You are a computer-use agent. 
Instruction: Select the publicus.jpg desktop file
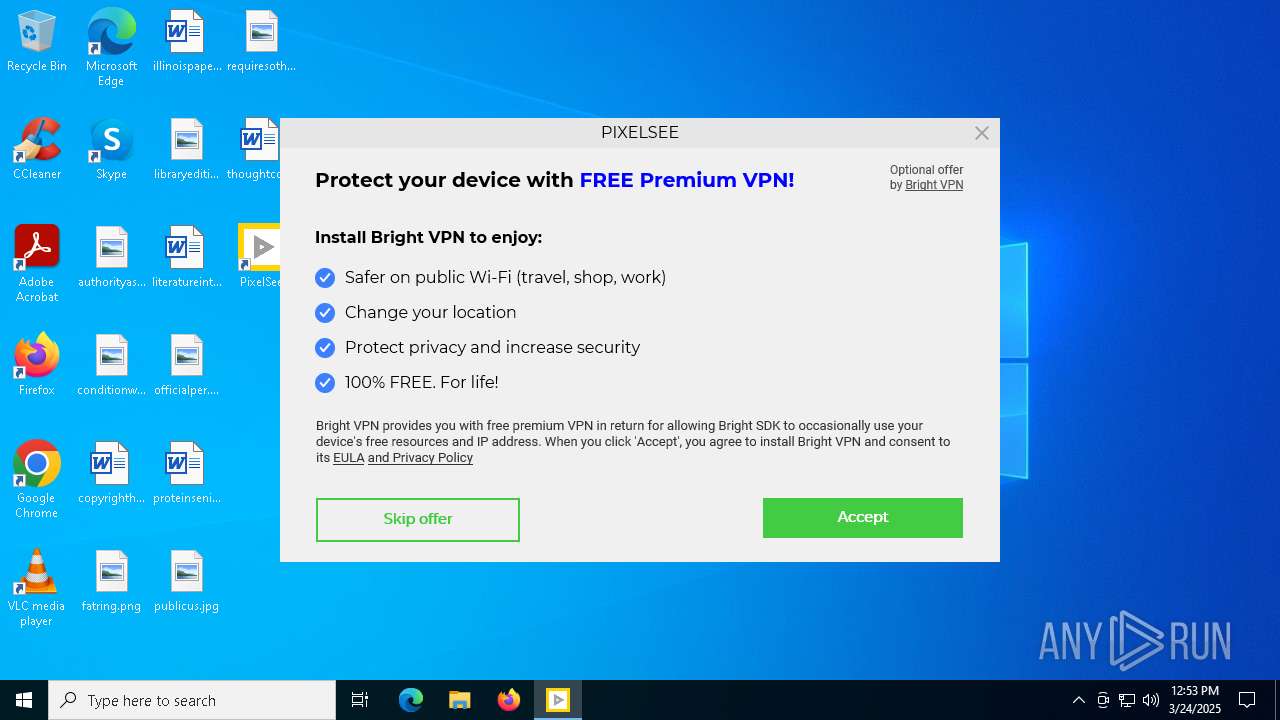pos(186,580)
